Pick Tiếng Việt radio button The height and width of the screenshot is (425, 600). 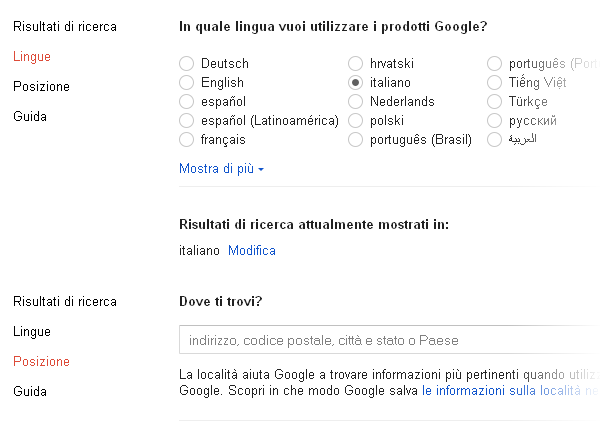(x=495, y=82)
